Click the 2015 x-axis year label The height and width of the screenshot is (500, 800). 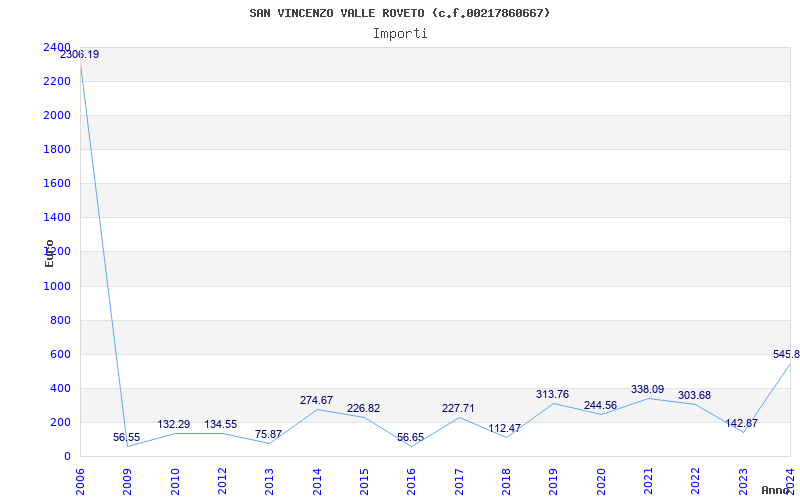(364, 481)
